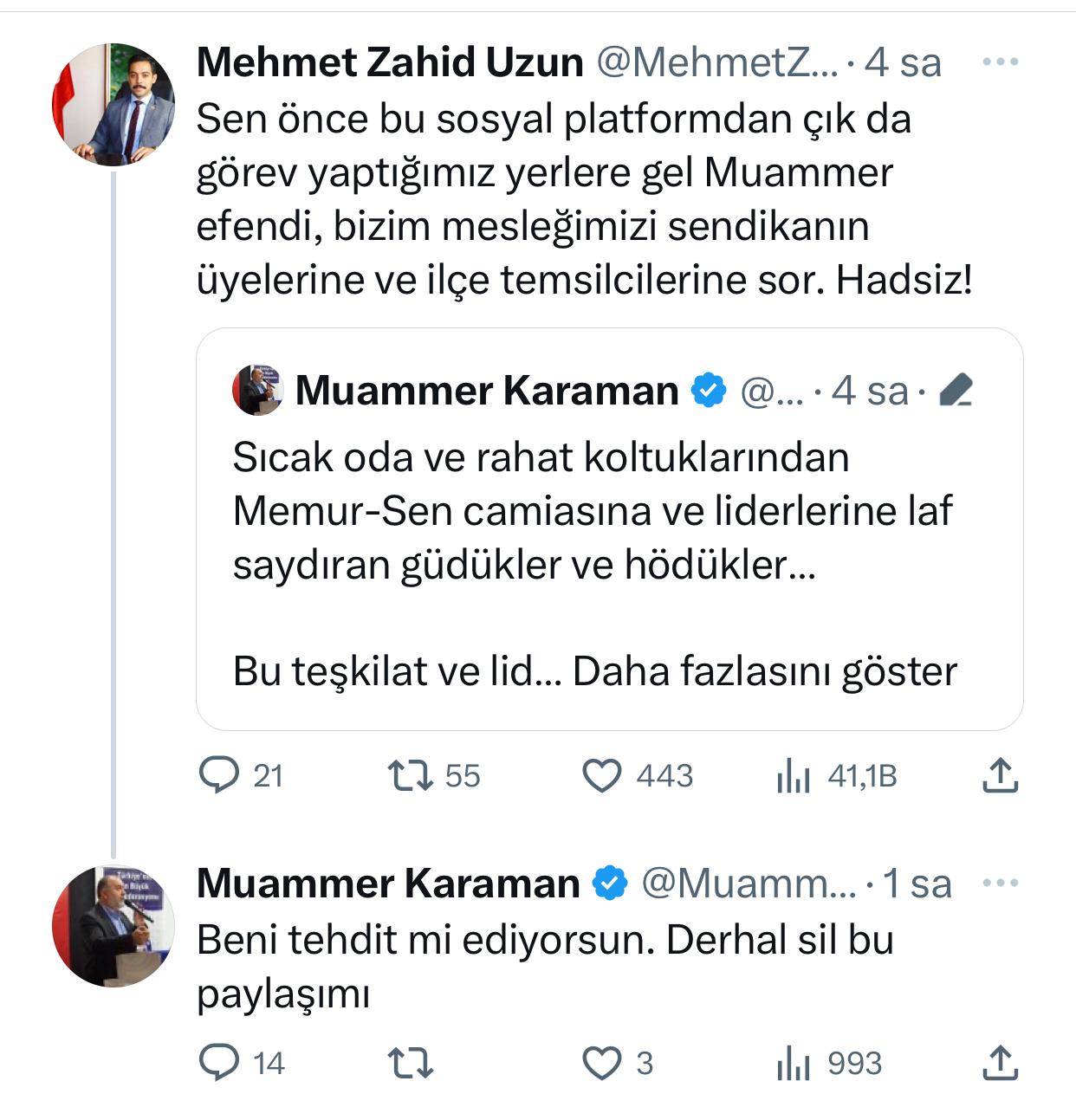This screenshot has height=1120, width=1076.
Task: Open reply box on Muammer Karaman's reply
Action: click(219, 1063)
